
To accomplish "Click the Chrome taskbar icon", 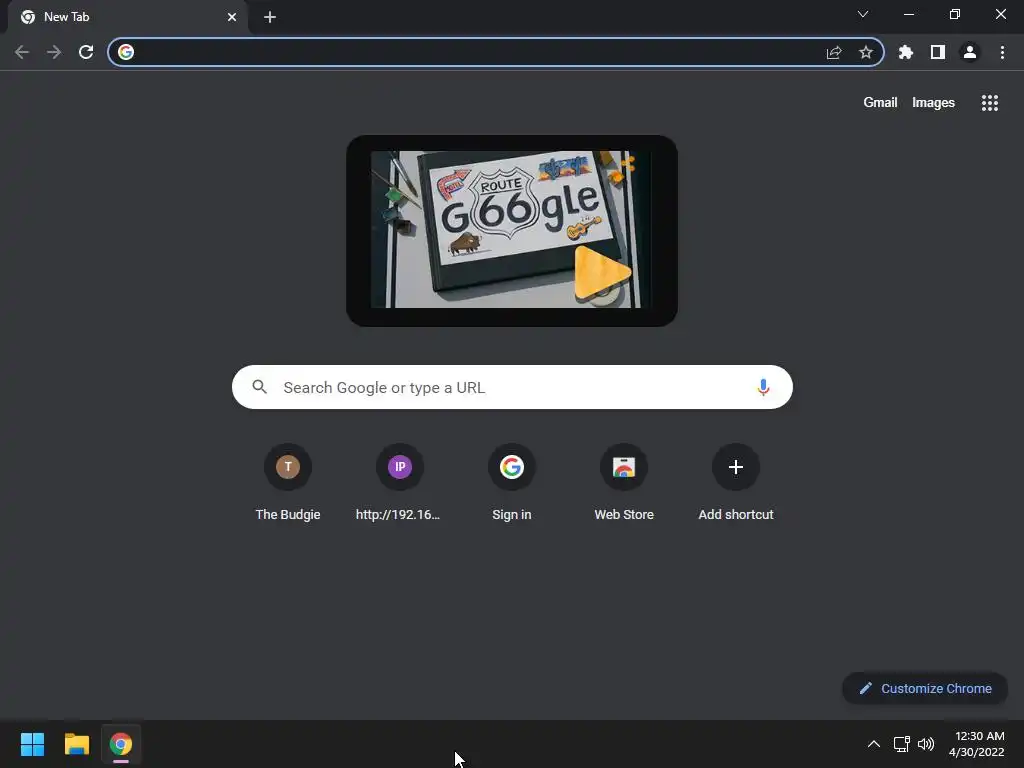I will pos(121,744).
